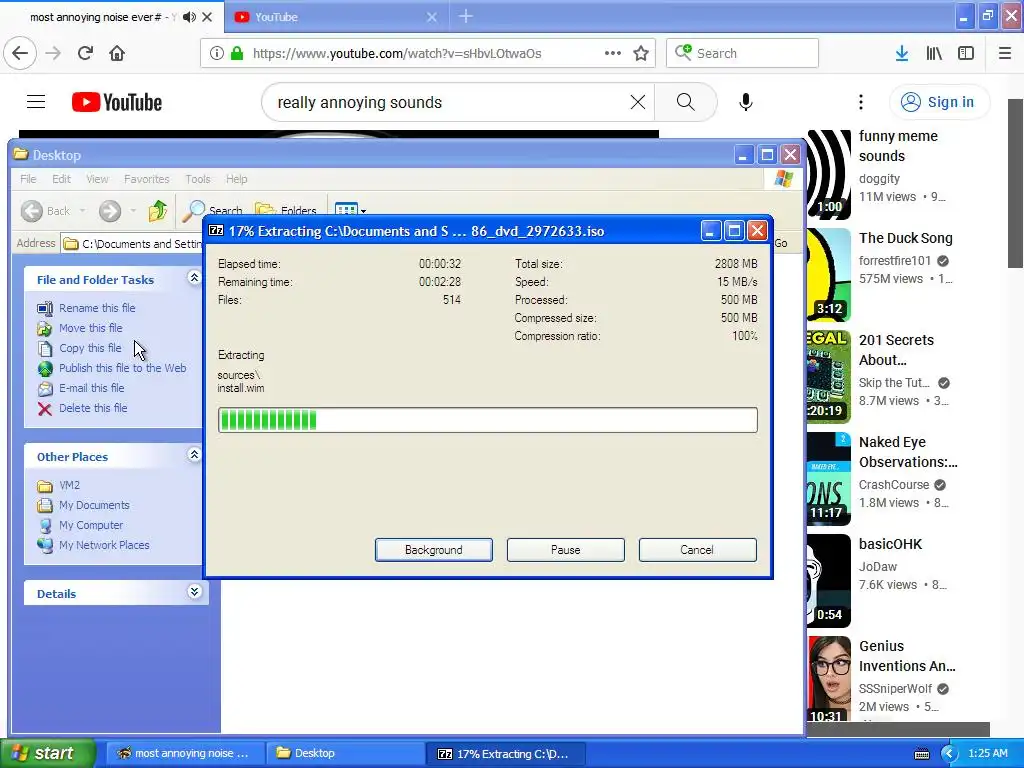Screen dimensions: 1024x768
Task: Open Firefox hamburger menu
Action: (x=1004, y=54)
